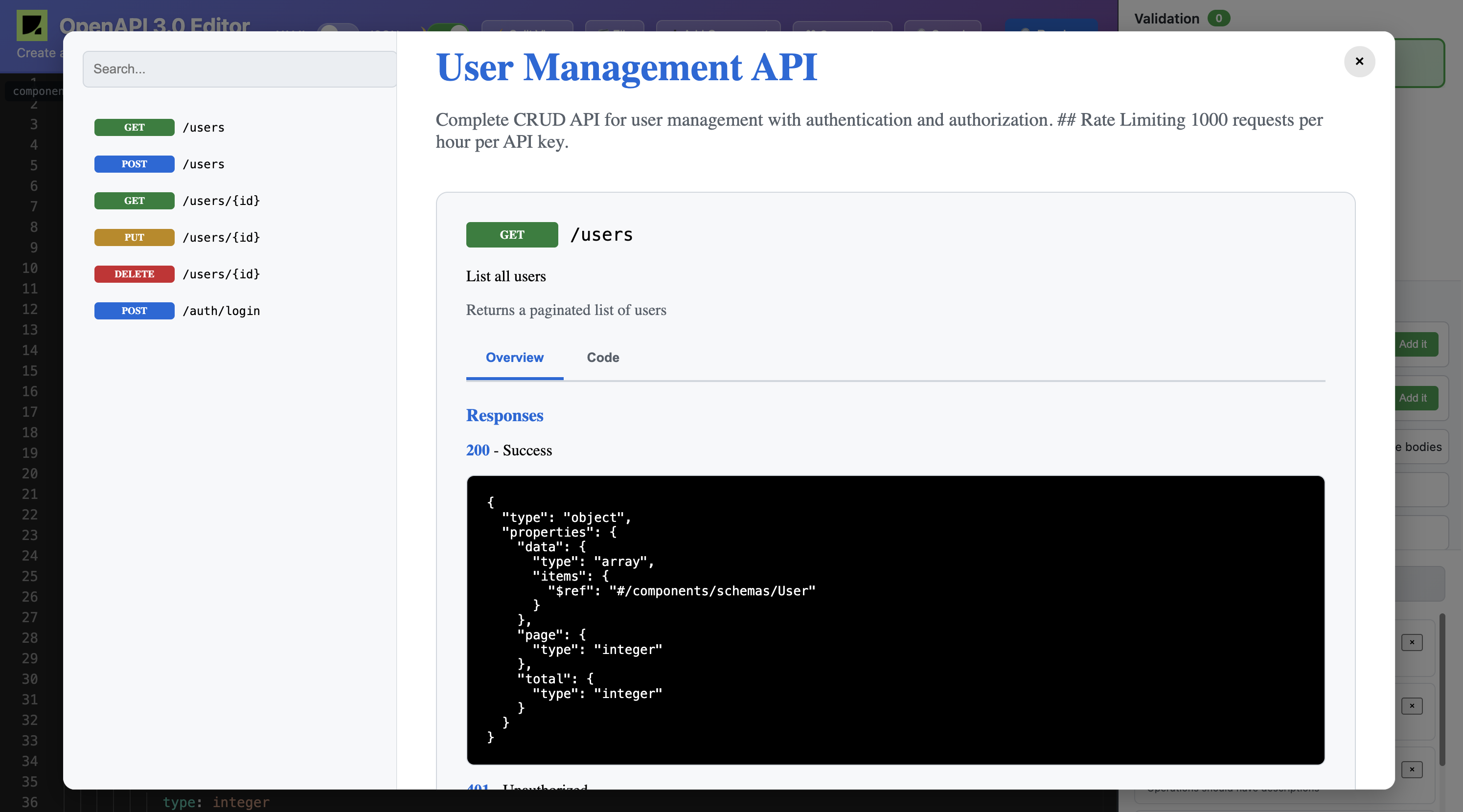
Task: Click the OpenAPI editor logo icon
Action: pos(32,25)
